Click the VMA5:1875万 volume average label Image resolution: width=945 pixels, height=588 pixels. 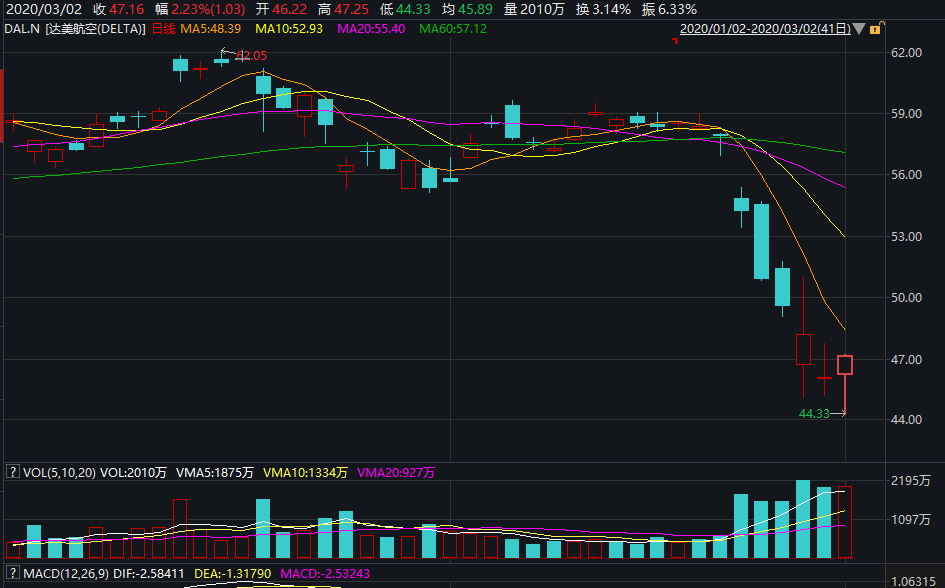tap(215, 472)
